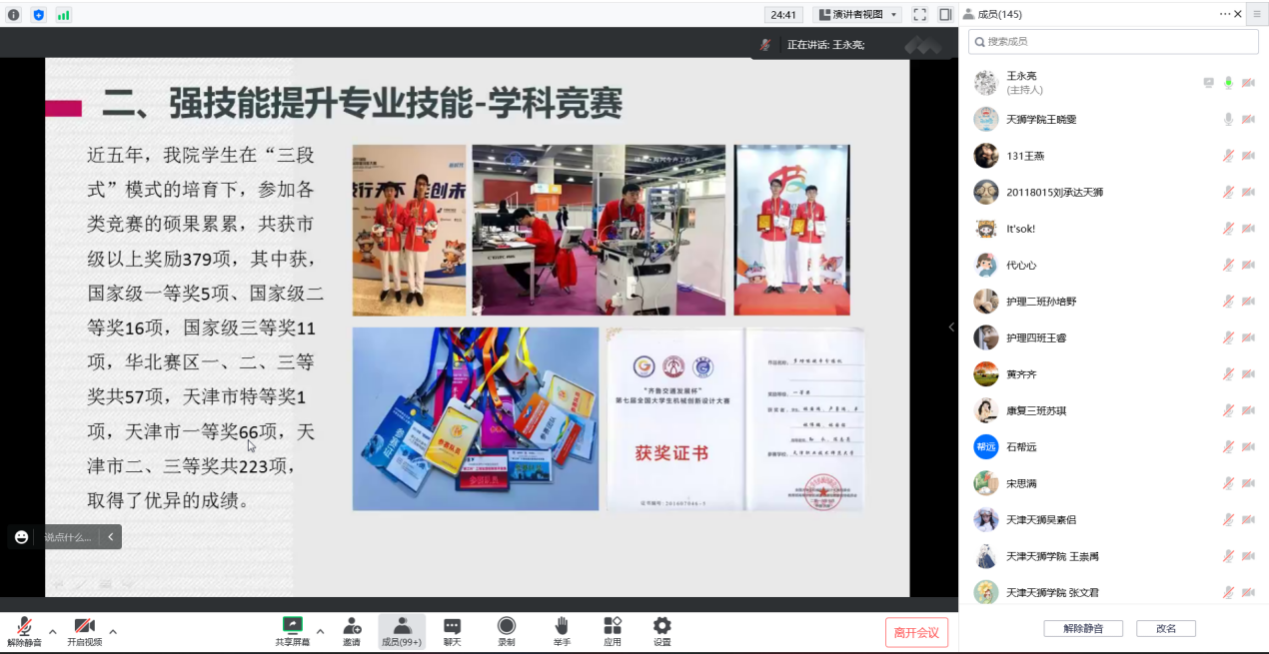The image size is (1269, 654).
Task: Open the meeting info icon
Action: coord(13,14)
